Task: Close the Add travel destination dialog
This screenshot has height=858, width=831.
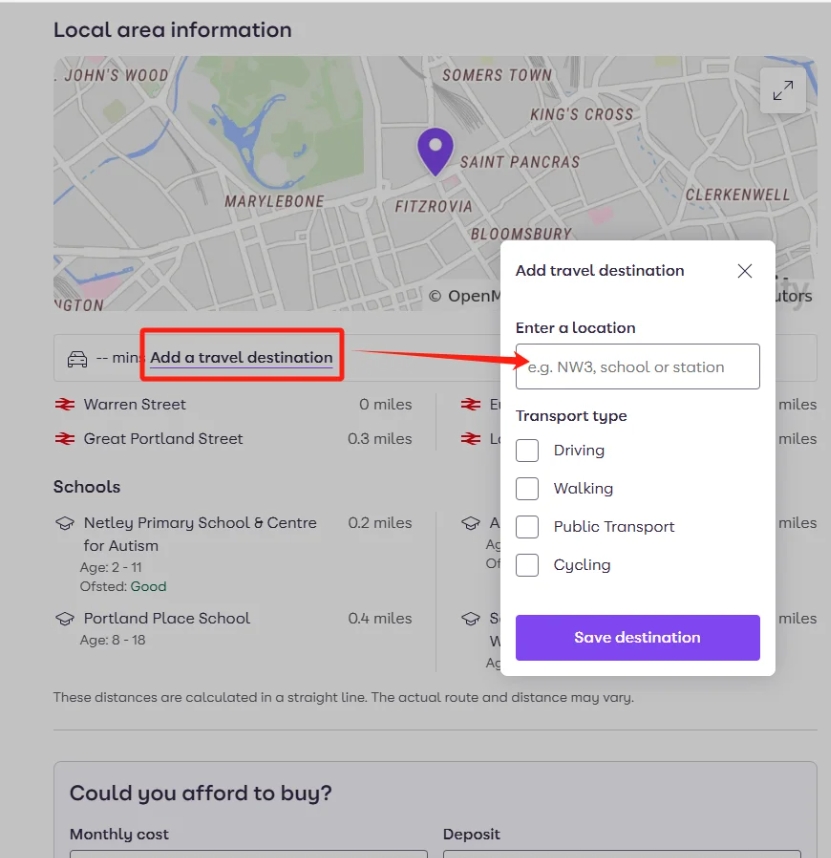Action: click(x=745, y=271)
